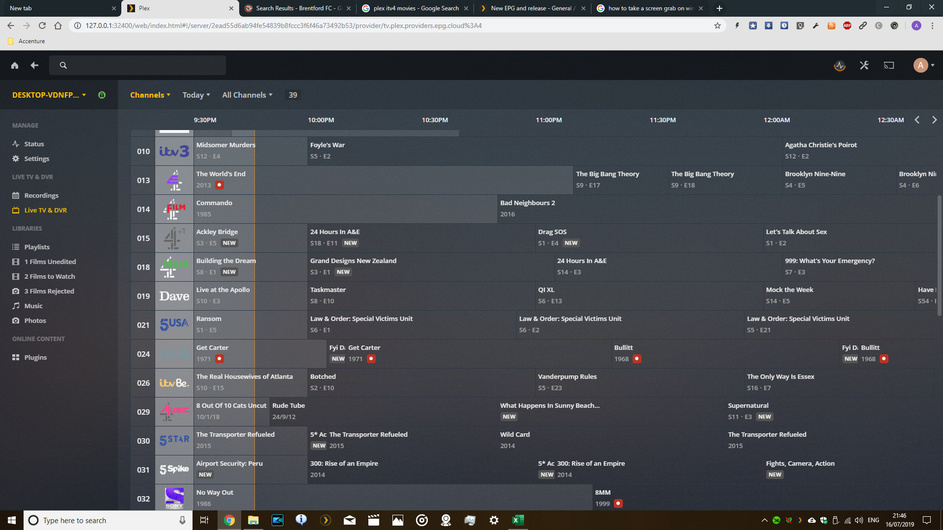Open the Today date dropdown

coord(196,95)
